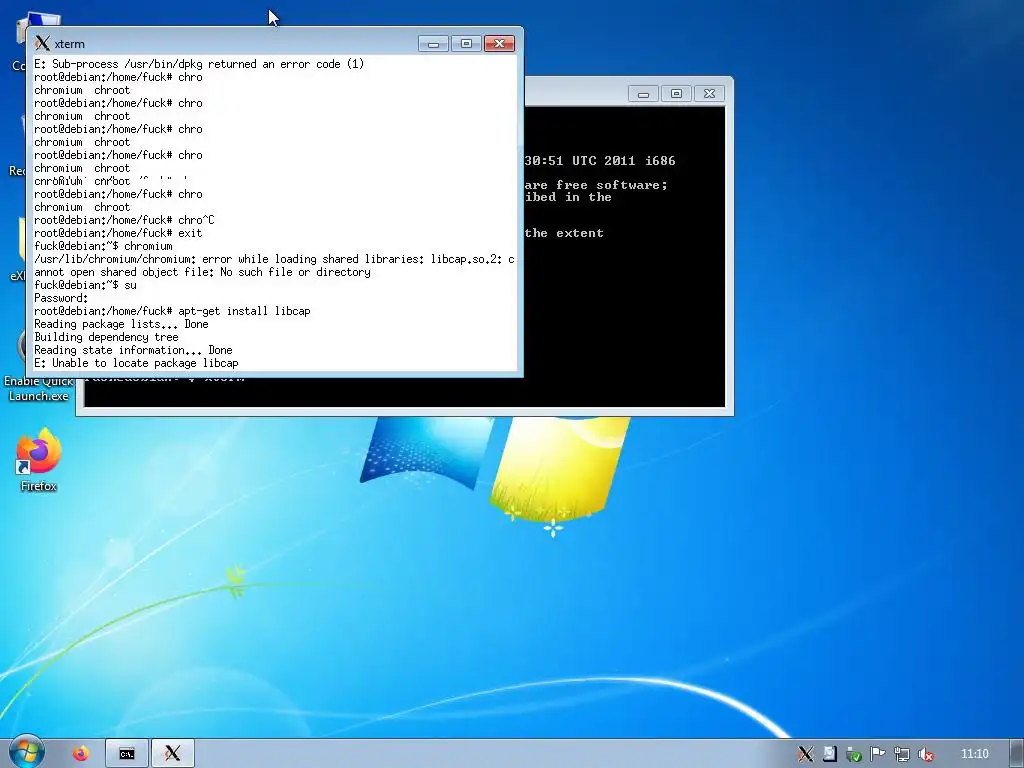Click 'are free software;' in black console
The height and width of the screenshot is (768, 1024).
[596, 185]
